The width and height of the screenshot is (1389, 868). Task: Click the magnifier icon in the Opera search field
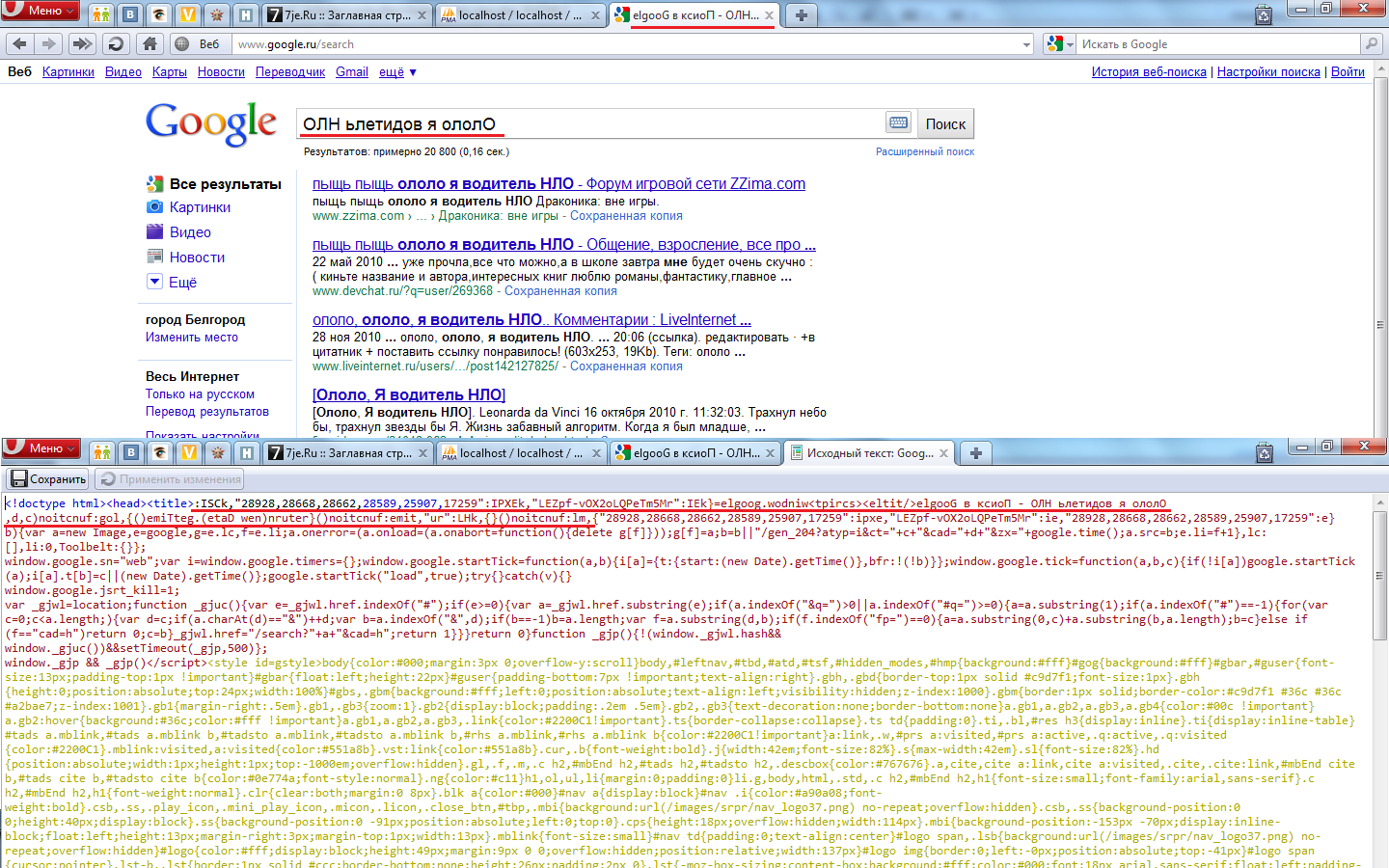1371,43
